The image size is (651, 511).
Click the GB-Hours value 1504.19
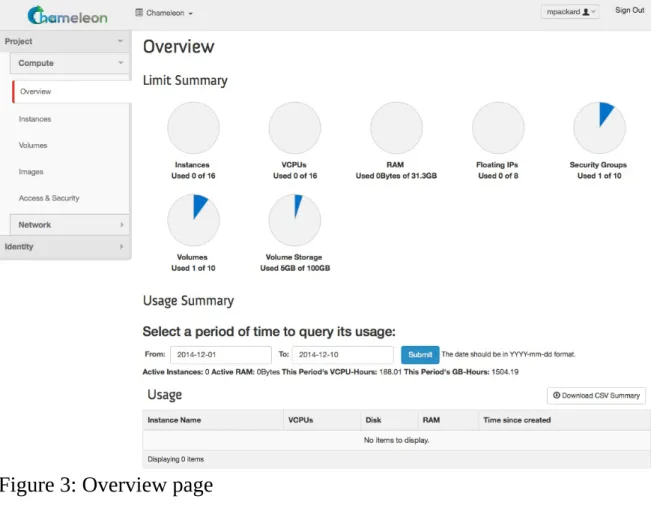pyautogui.click(x=505, y=372)
